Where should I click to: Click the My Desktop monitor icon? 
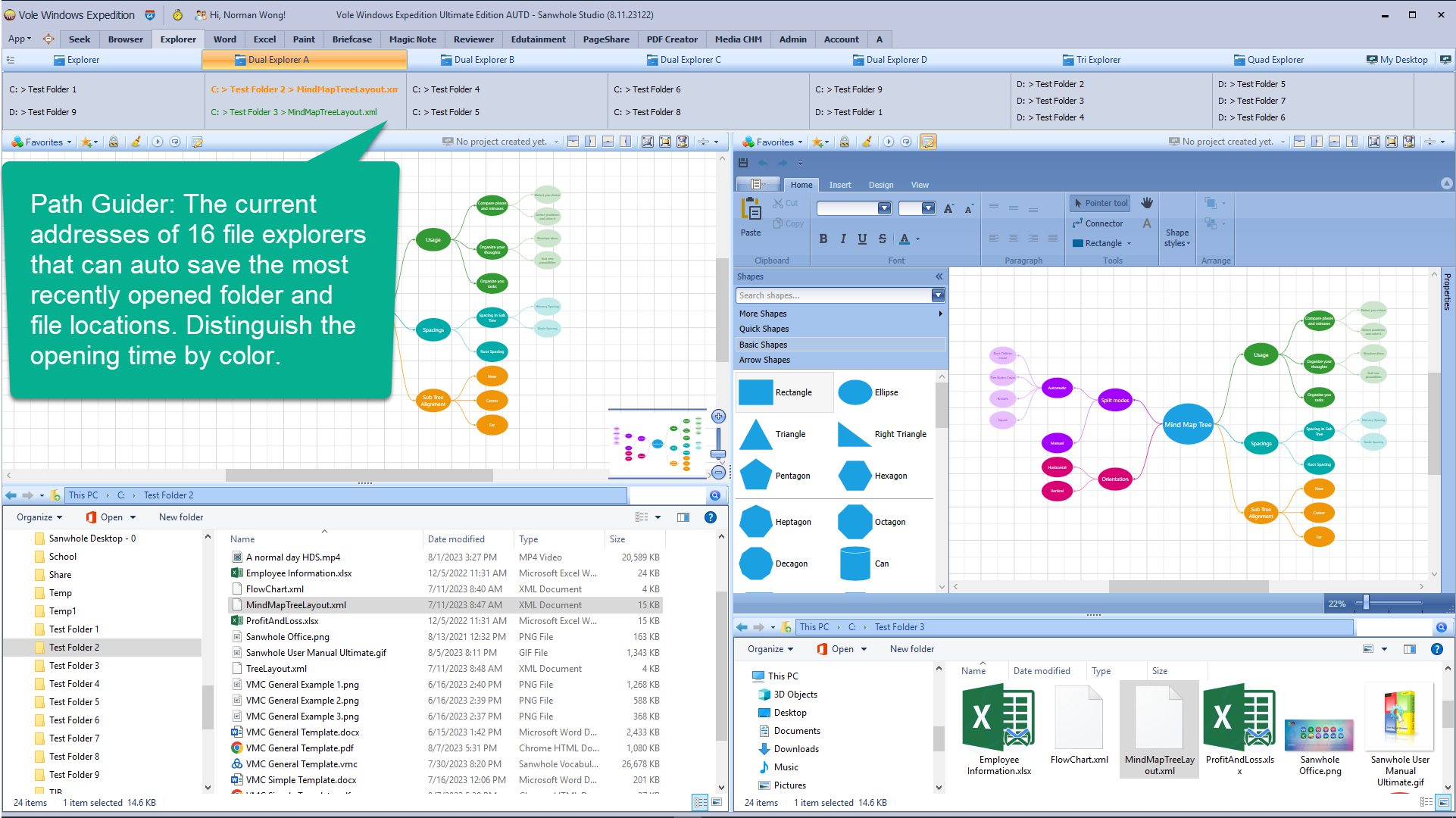click(1372, 60)
